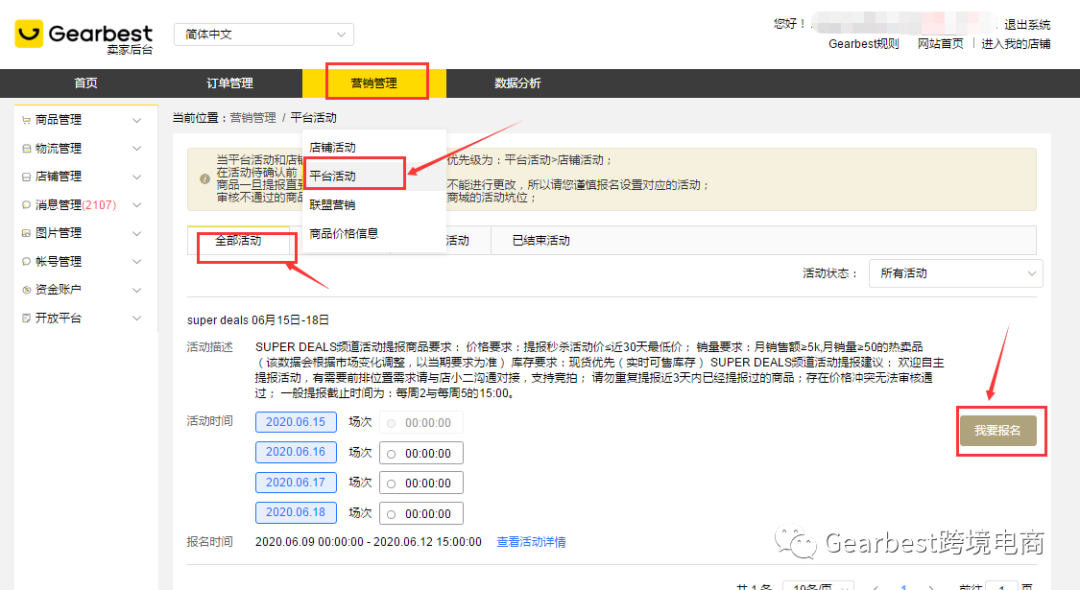The image size is (1080, 590).
Task: Open the 简体中文 language dropdown
Action: pyautogui.click(x=264, y=34)
